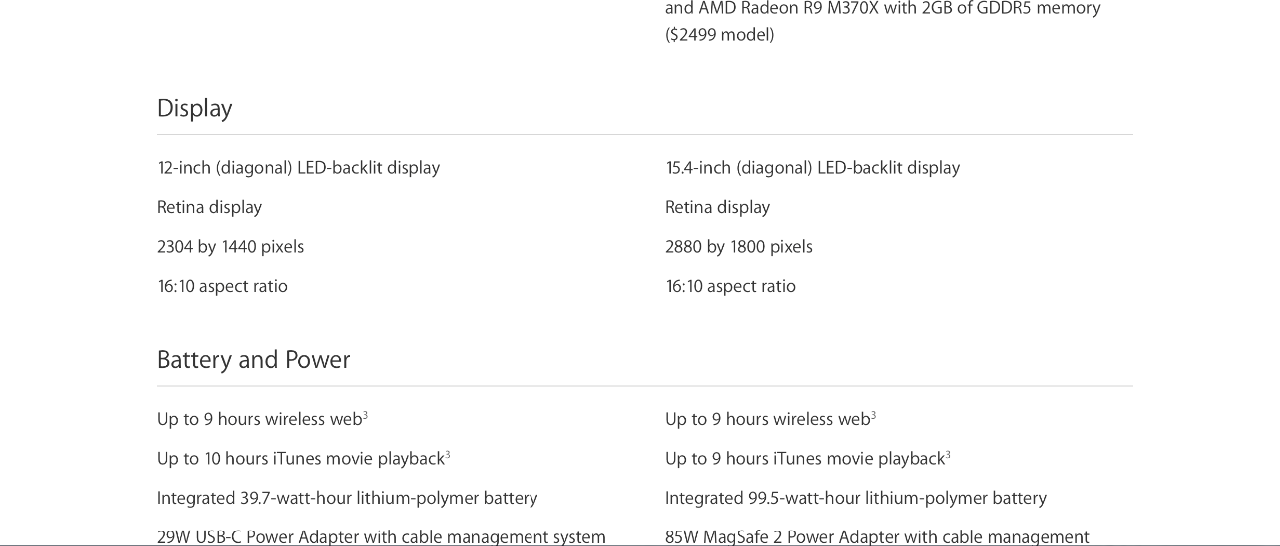Select the 12-inch LED-backlit display text
This screenshot has height=546, width=1280.
(299, 168)
